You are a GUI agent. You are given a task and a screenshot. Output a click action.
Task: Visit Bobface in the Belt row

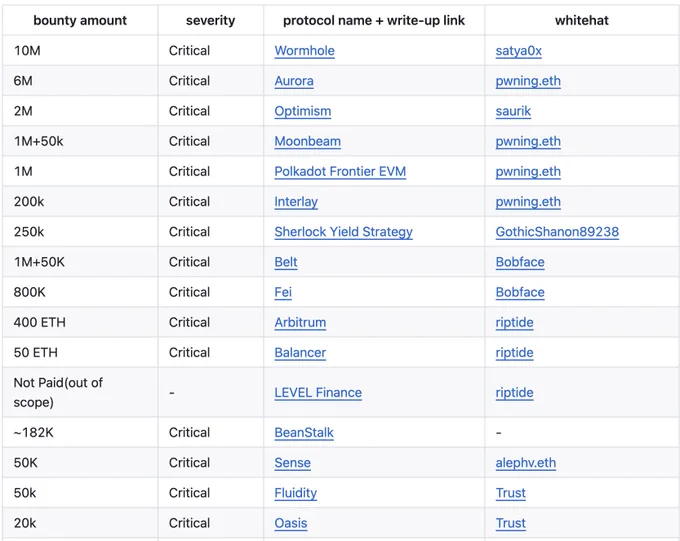520,262
